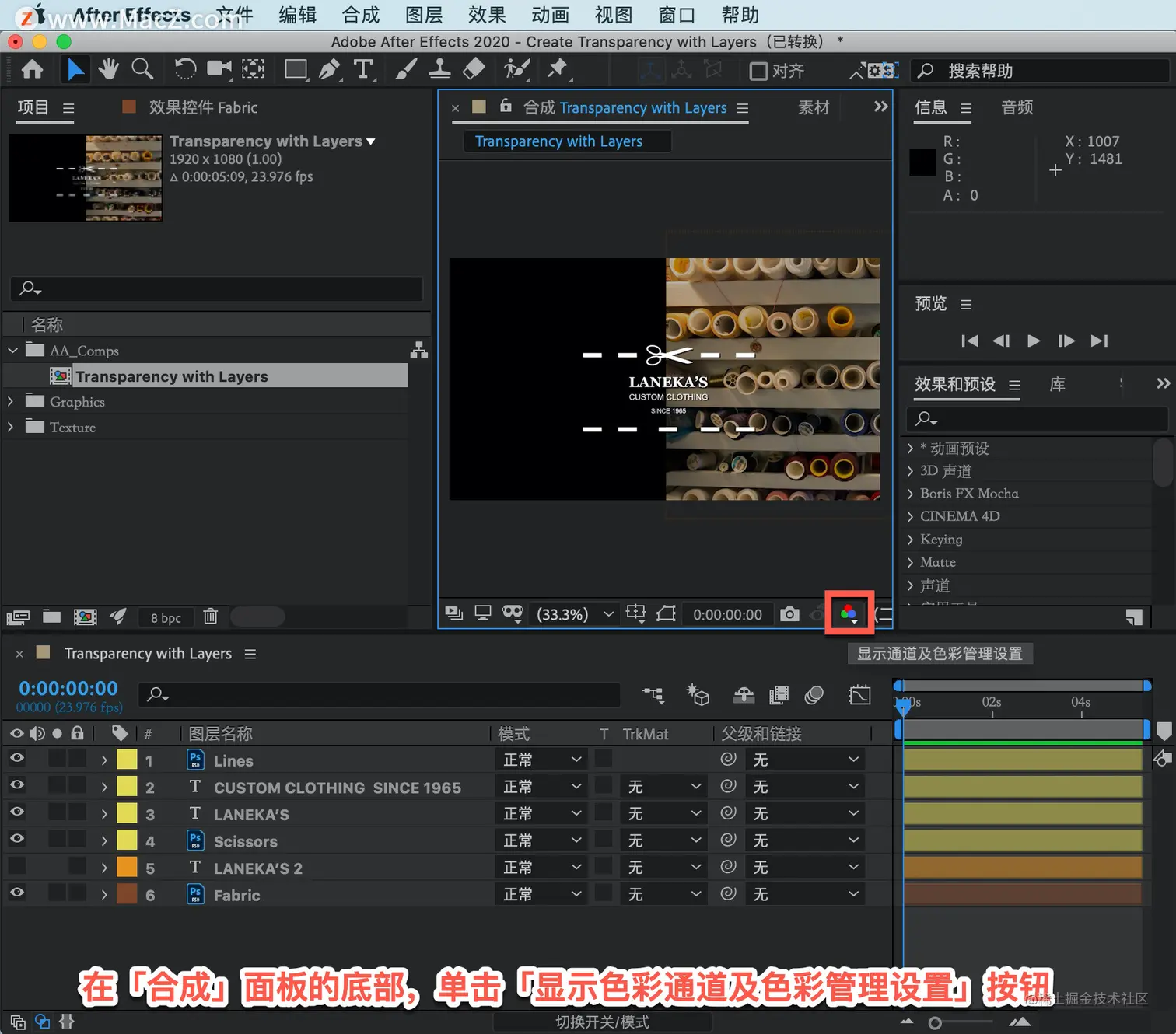This screenshot has height=1034, width=1176.
Task: Hide the Lines layer eye
Action: point(16,759)
